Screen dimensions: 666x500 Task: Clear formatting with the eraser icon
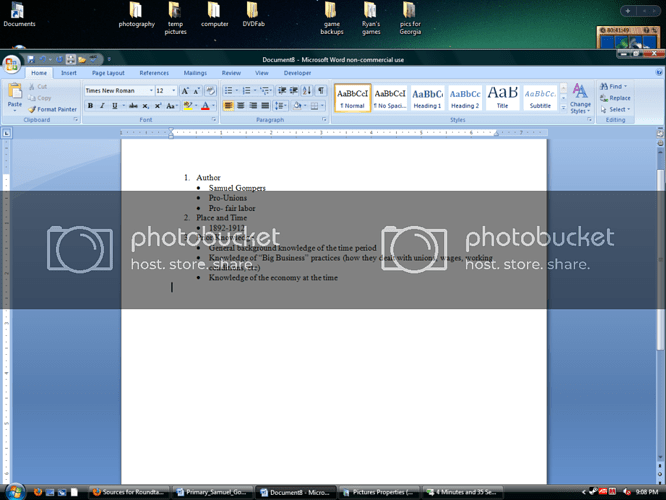pos(210,91)
